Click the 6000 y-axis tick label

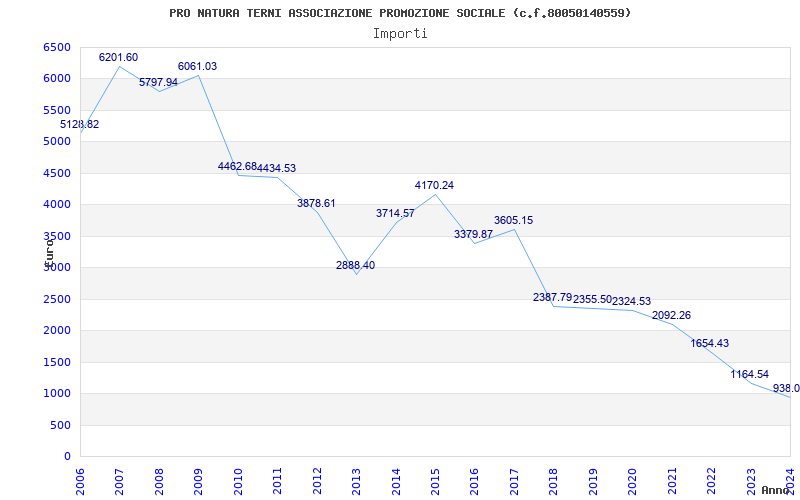[57, 79]
